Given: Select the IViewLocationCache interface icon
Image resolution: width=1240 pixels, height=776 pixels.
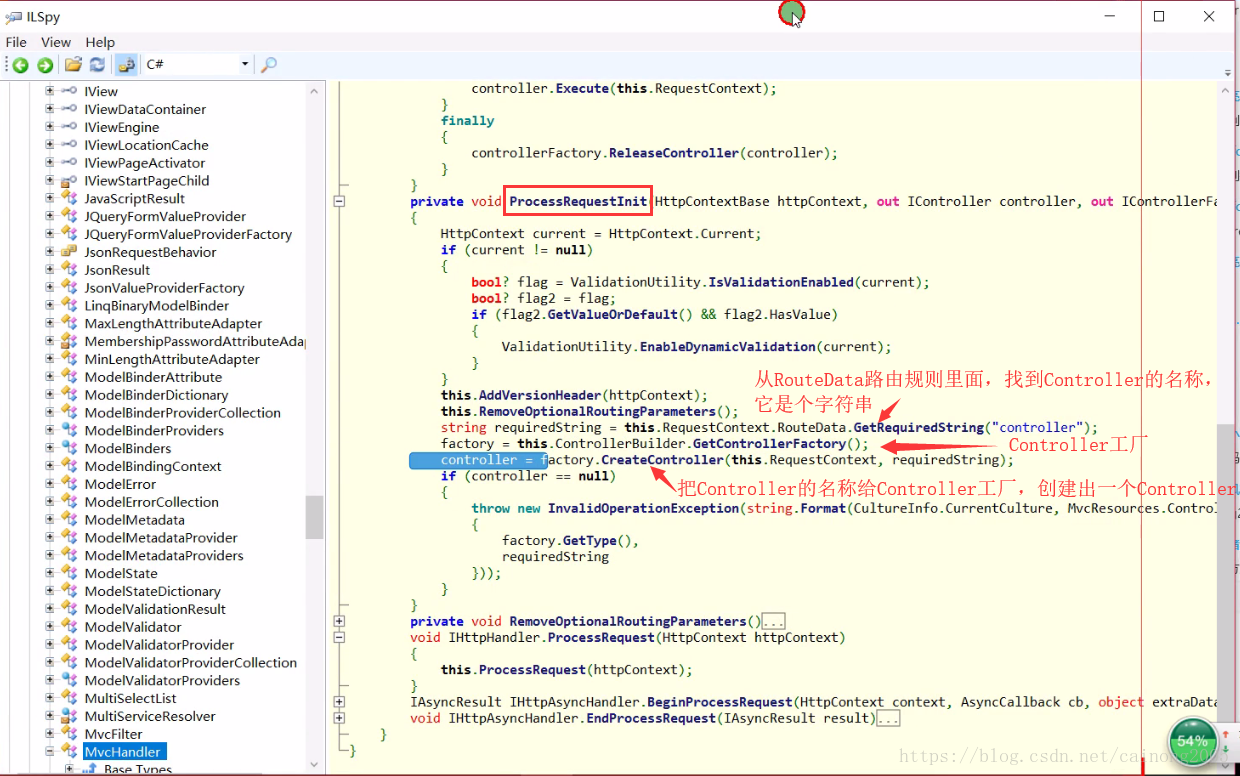Looking at the screenshot, I should 69,145.
